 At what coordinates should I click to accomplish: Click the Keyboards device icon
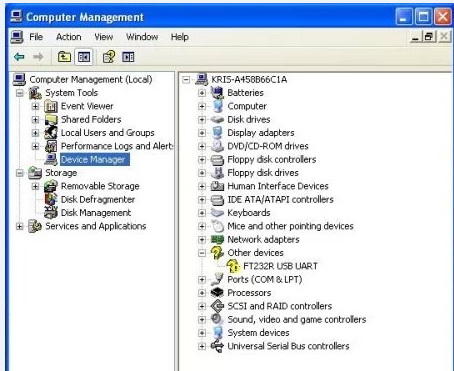217,213
